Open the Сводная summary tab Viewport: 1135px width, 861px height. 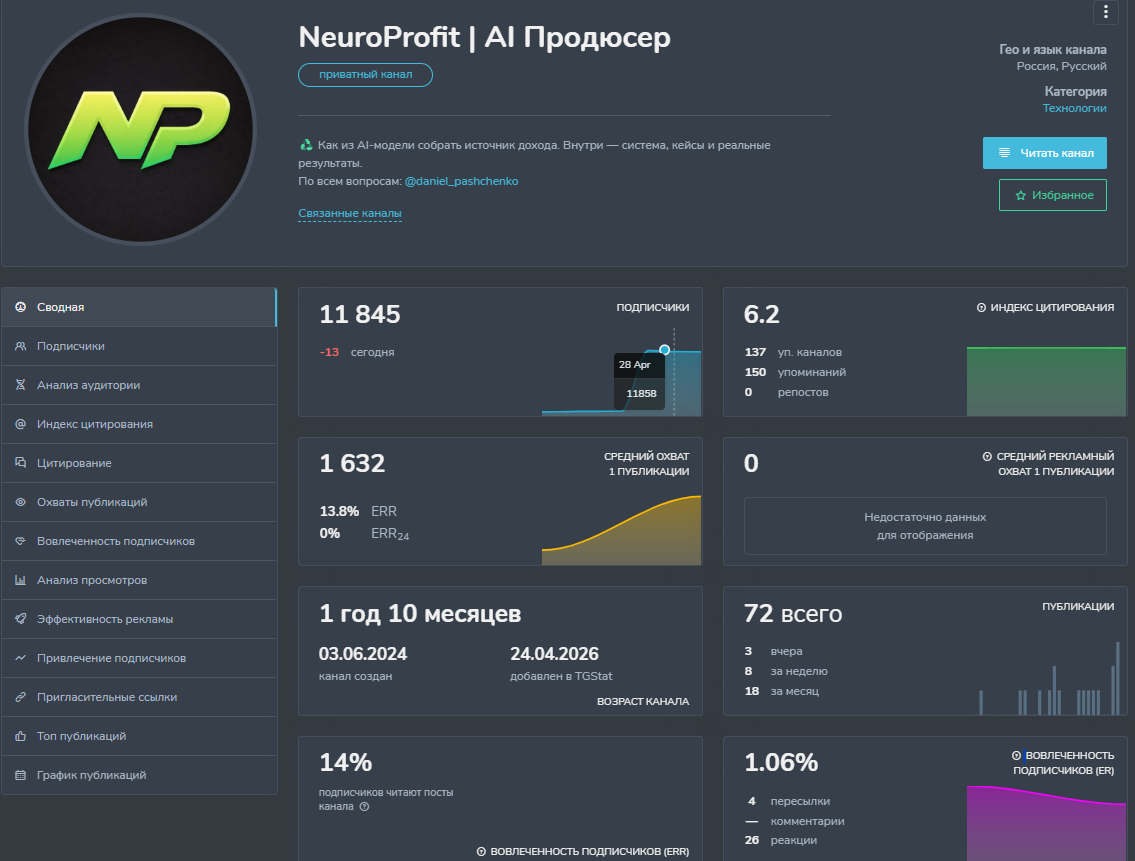(x=139, y=307)
